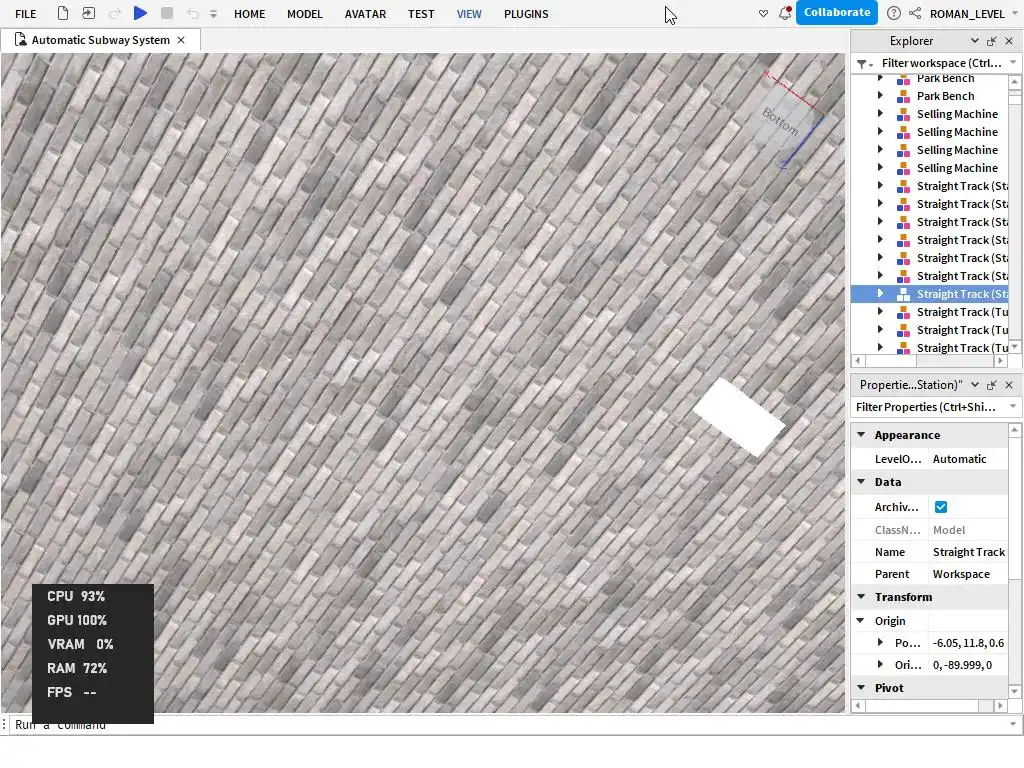The height and width of the screenshot is (768, 1024).
Task: Click the grey Stop square icon
Action: coord(167,13)
